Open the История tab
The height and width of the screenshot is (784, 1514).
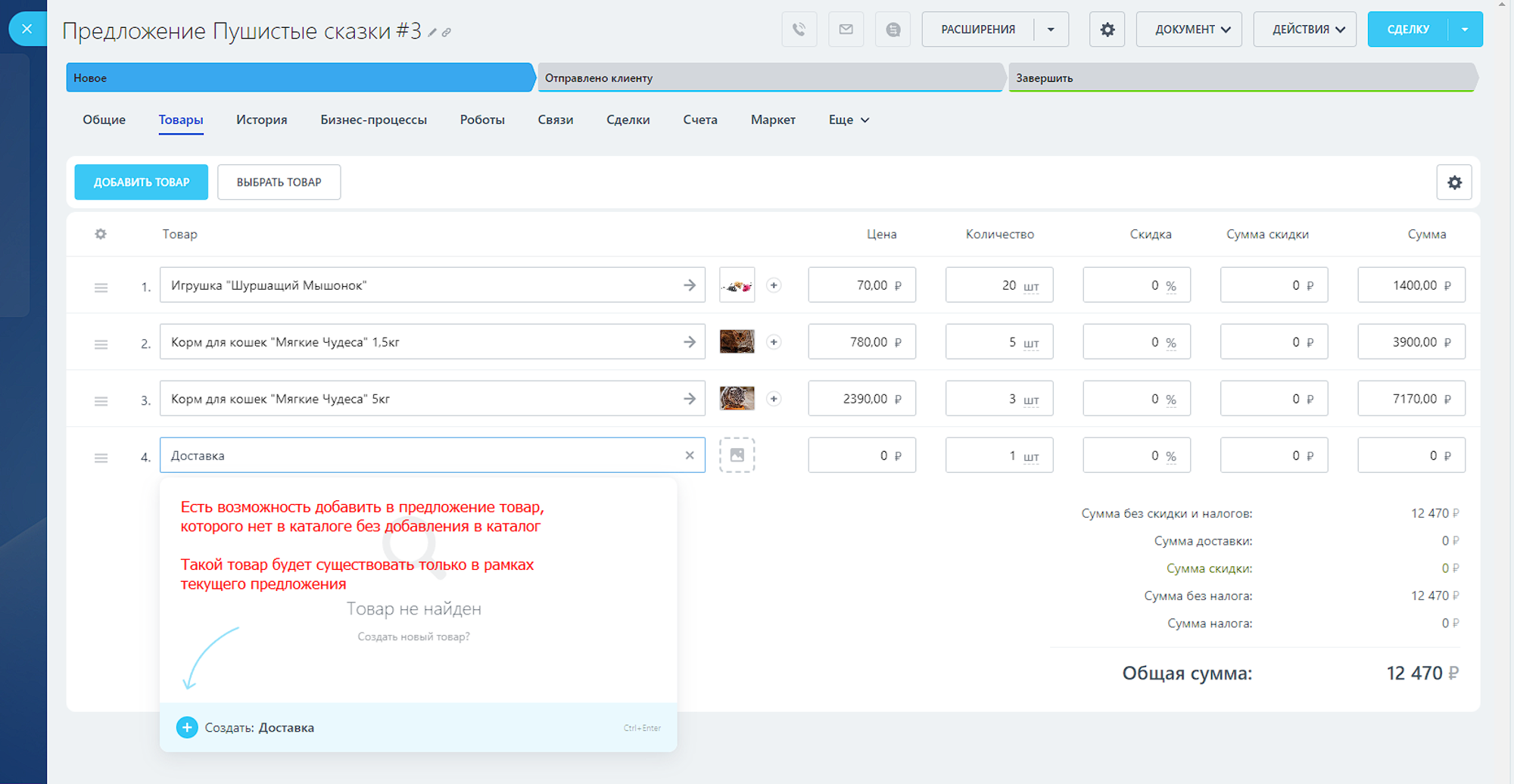pyautogui.click(x=261, y=120)
